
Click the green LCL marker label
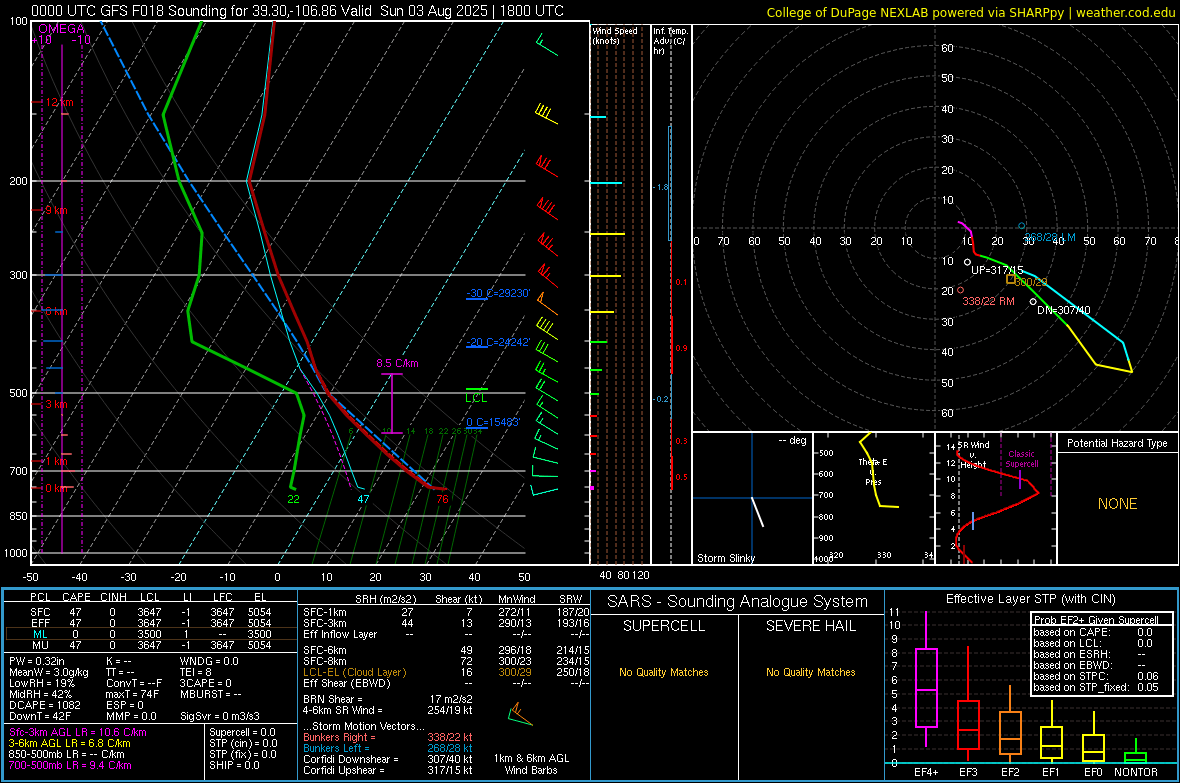[476, 398]
